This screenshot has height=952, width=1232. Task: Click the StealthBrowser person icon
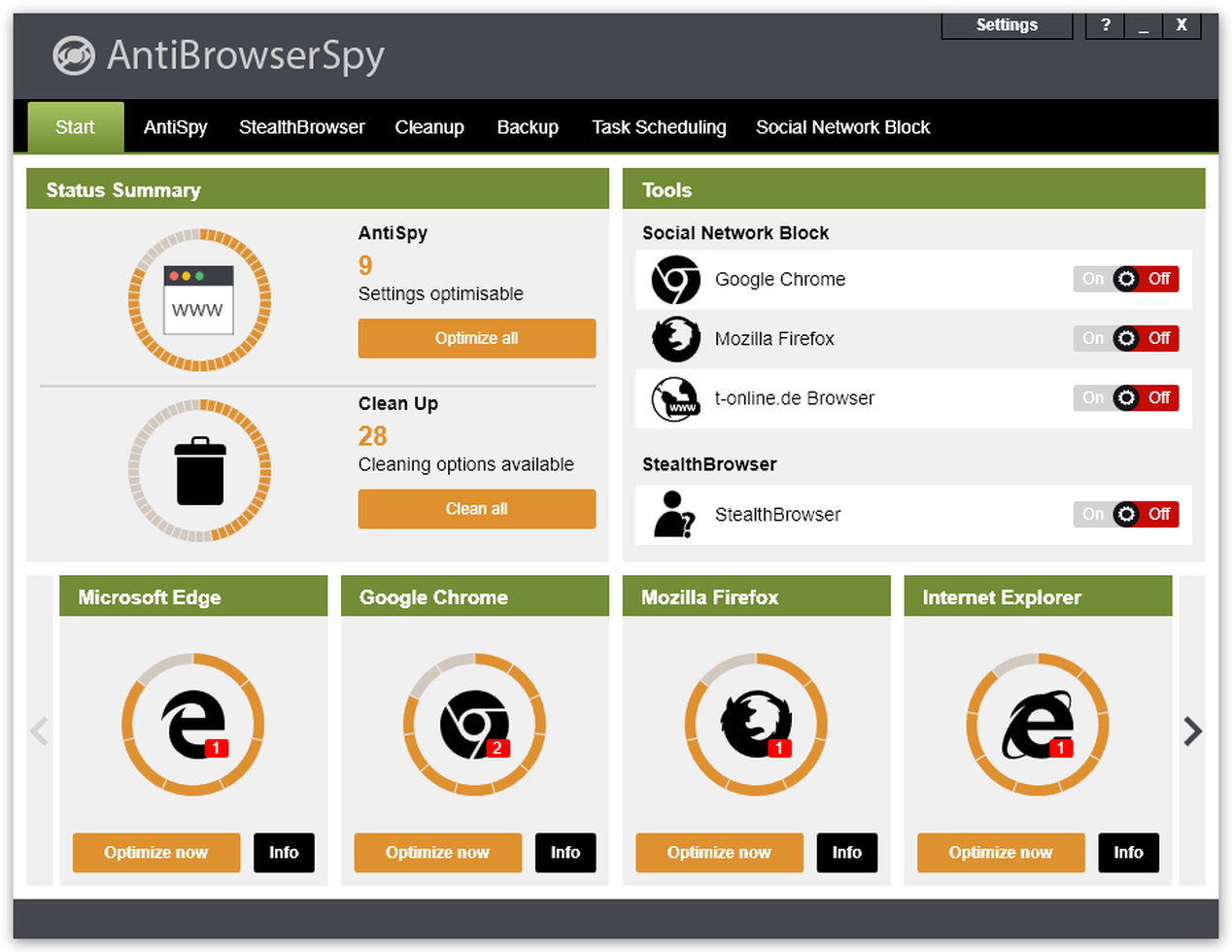point(673,515)
